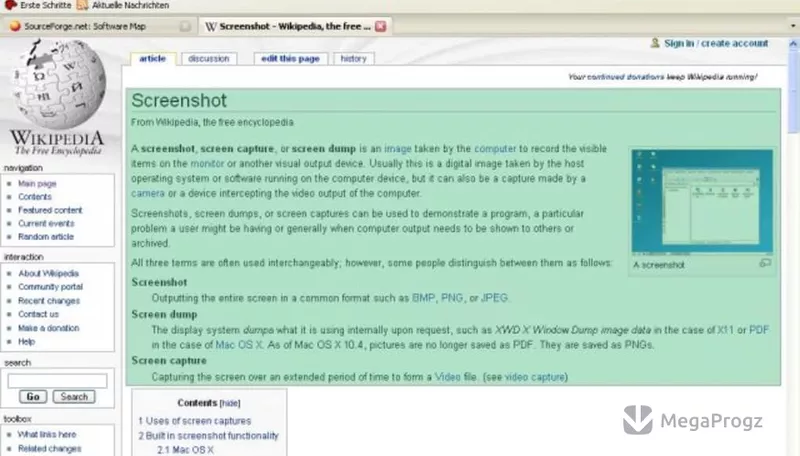Screen dimensions: 800x456
Task: Open Featured content link
Action: [x=50, y=210]
